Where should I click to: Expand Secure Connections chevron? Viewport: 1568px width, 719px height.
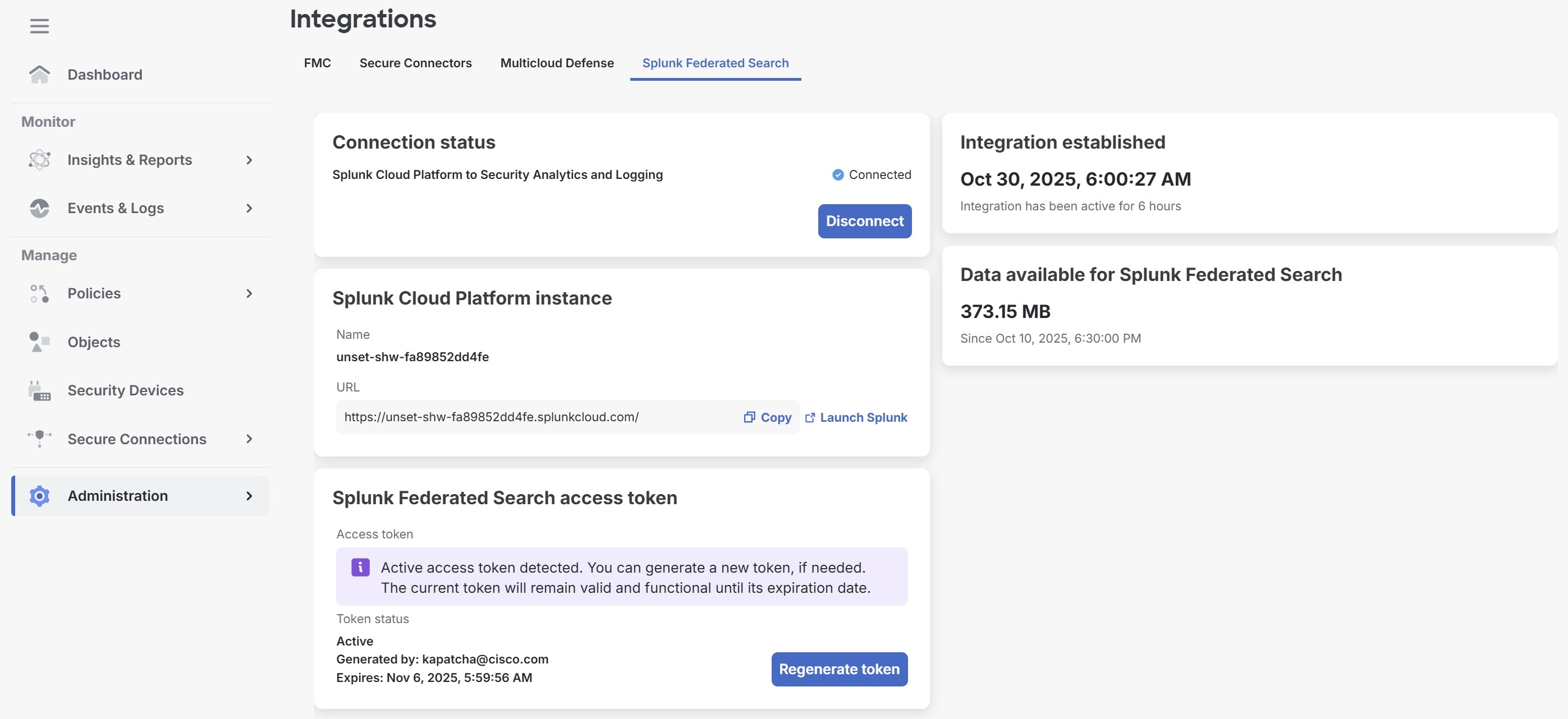click(x=249, y=439)
